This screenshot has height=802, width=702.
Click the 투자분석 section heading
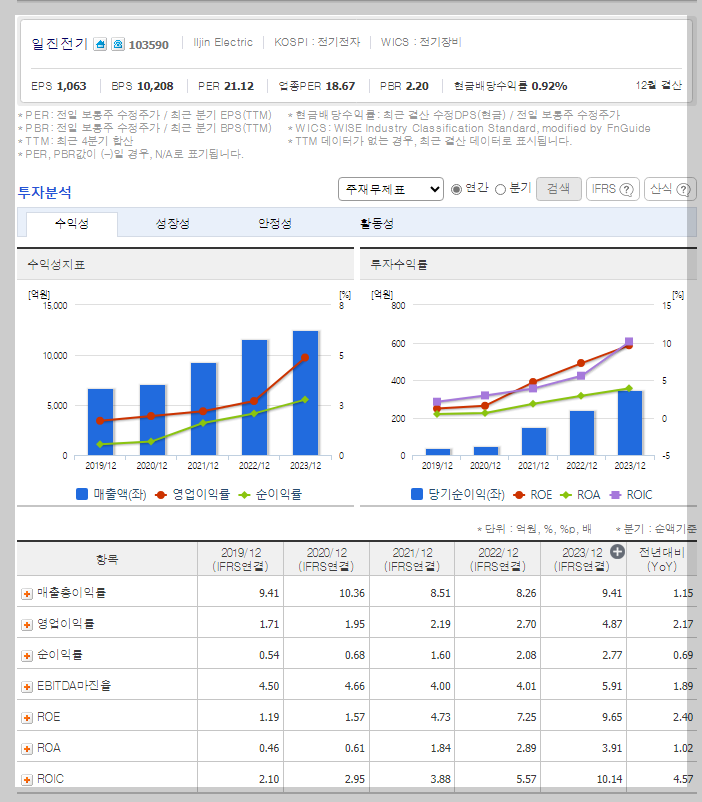(45, 192)
